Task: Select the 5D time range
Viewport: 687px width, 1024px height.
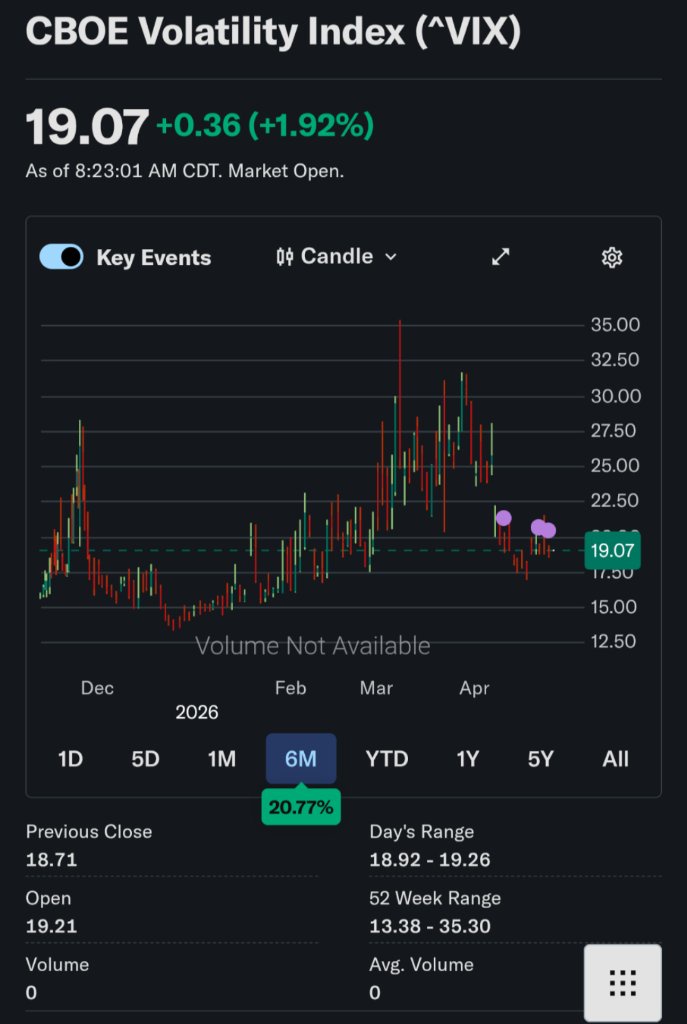Action: [x=146, y=759]
